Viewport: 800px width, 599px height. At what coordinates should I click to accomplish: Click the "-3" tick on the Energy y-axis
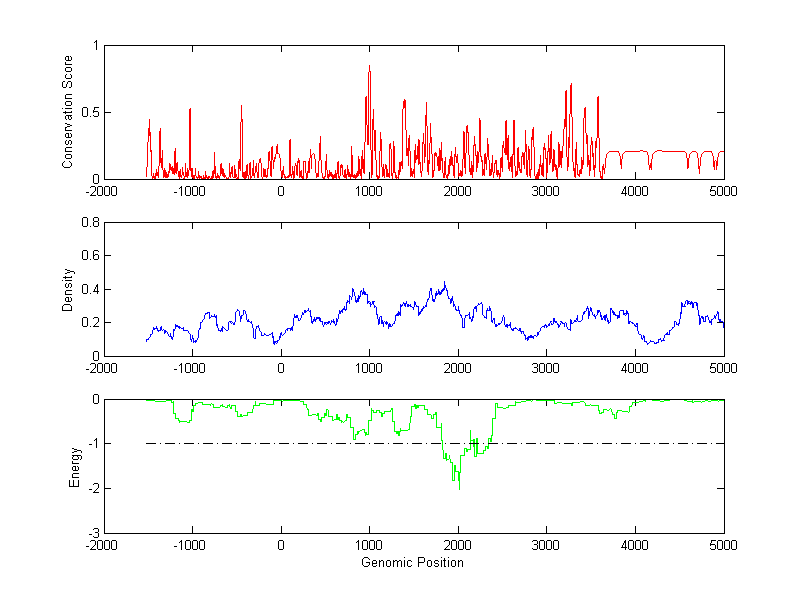tap(92, 533)
